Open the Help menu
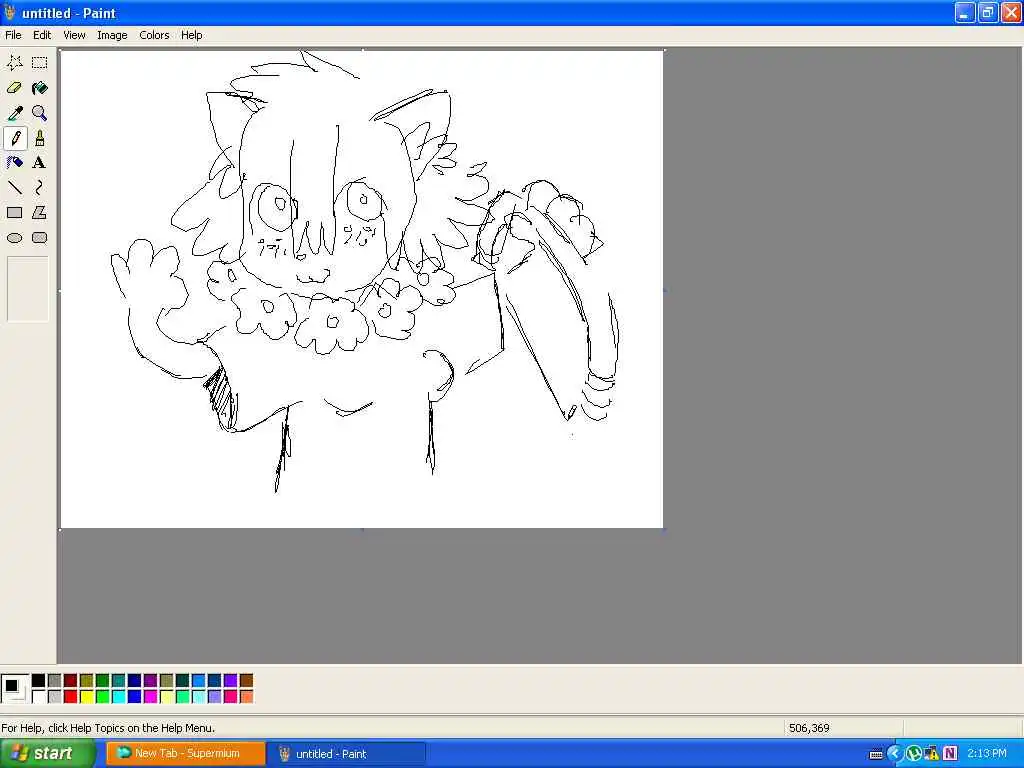This screenshot has height=768, width=1024. tap(191, 35)
